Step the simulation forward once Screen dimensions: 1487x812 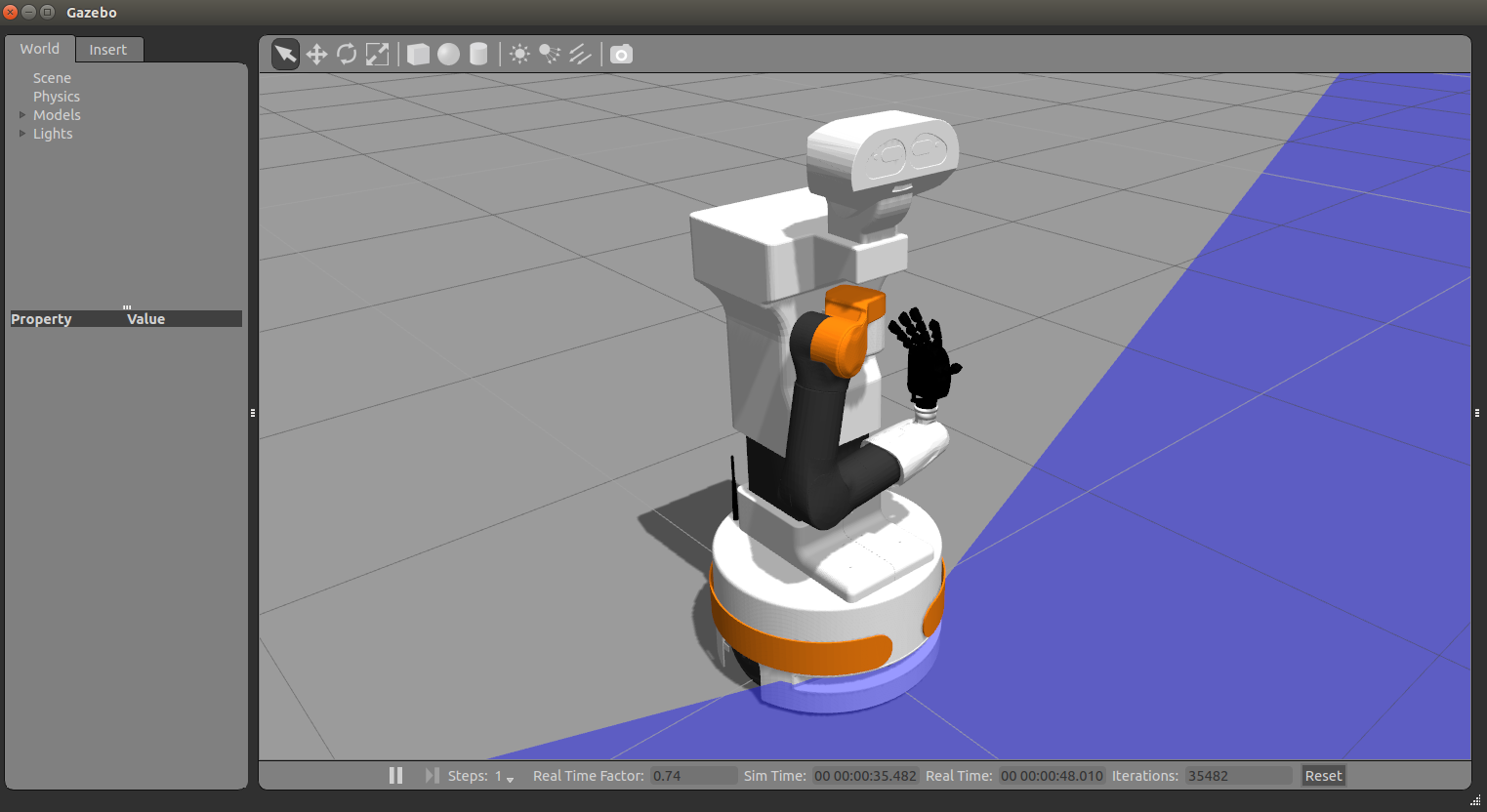[432, 776]
